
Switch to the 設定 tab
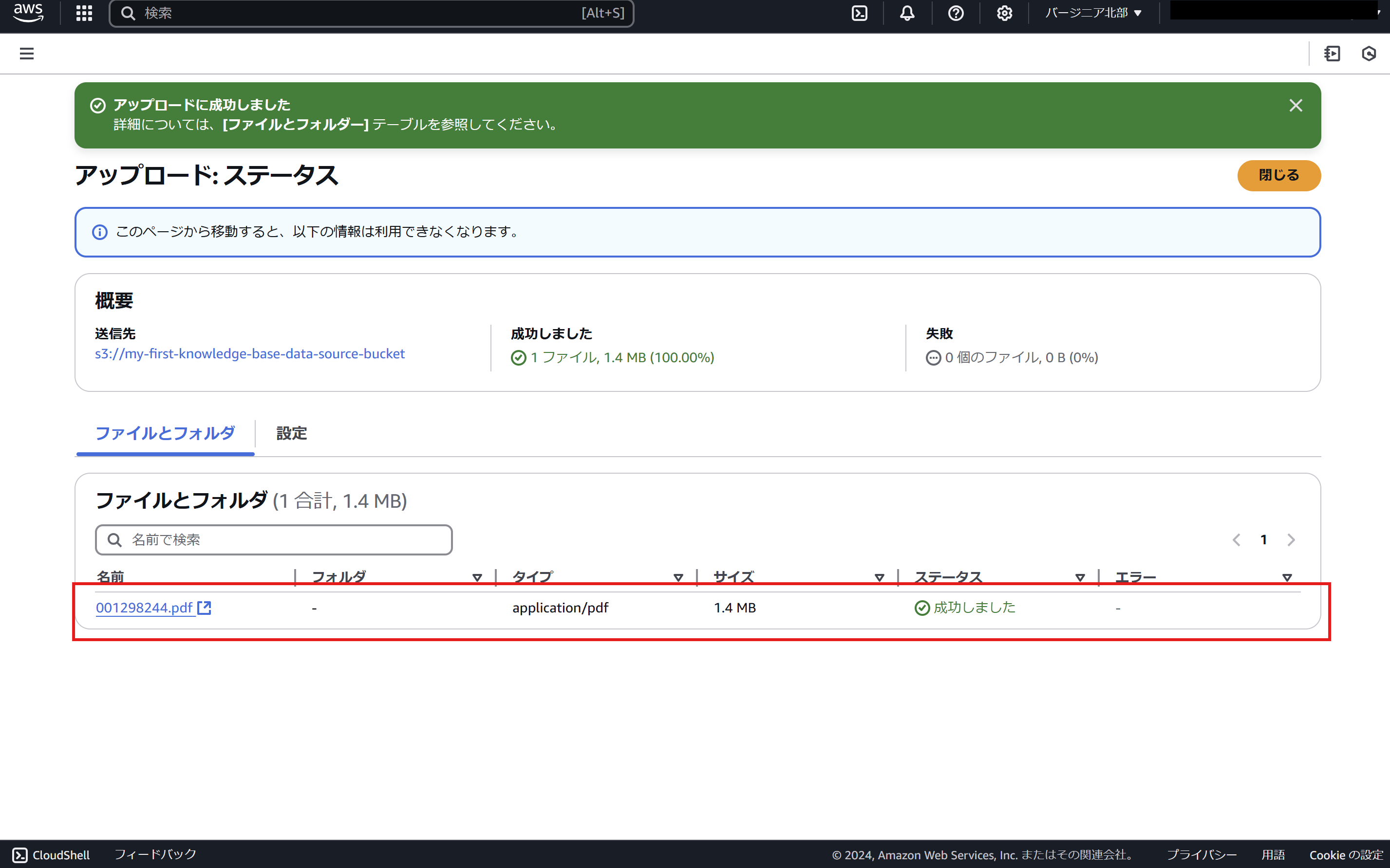291,434
